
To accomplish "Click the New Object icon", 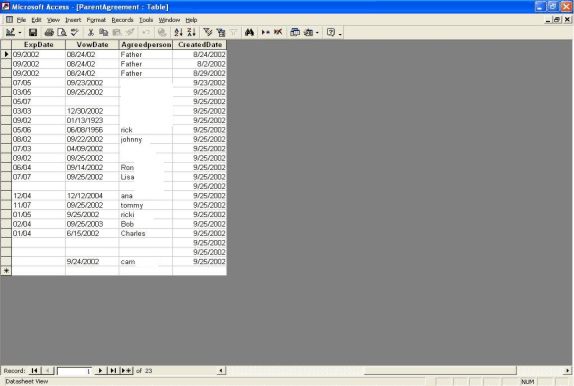I will point(308,33).
